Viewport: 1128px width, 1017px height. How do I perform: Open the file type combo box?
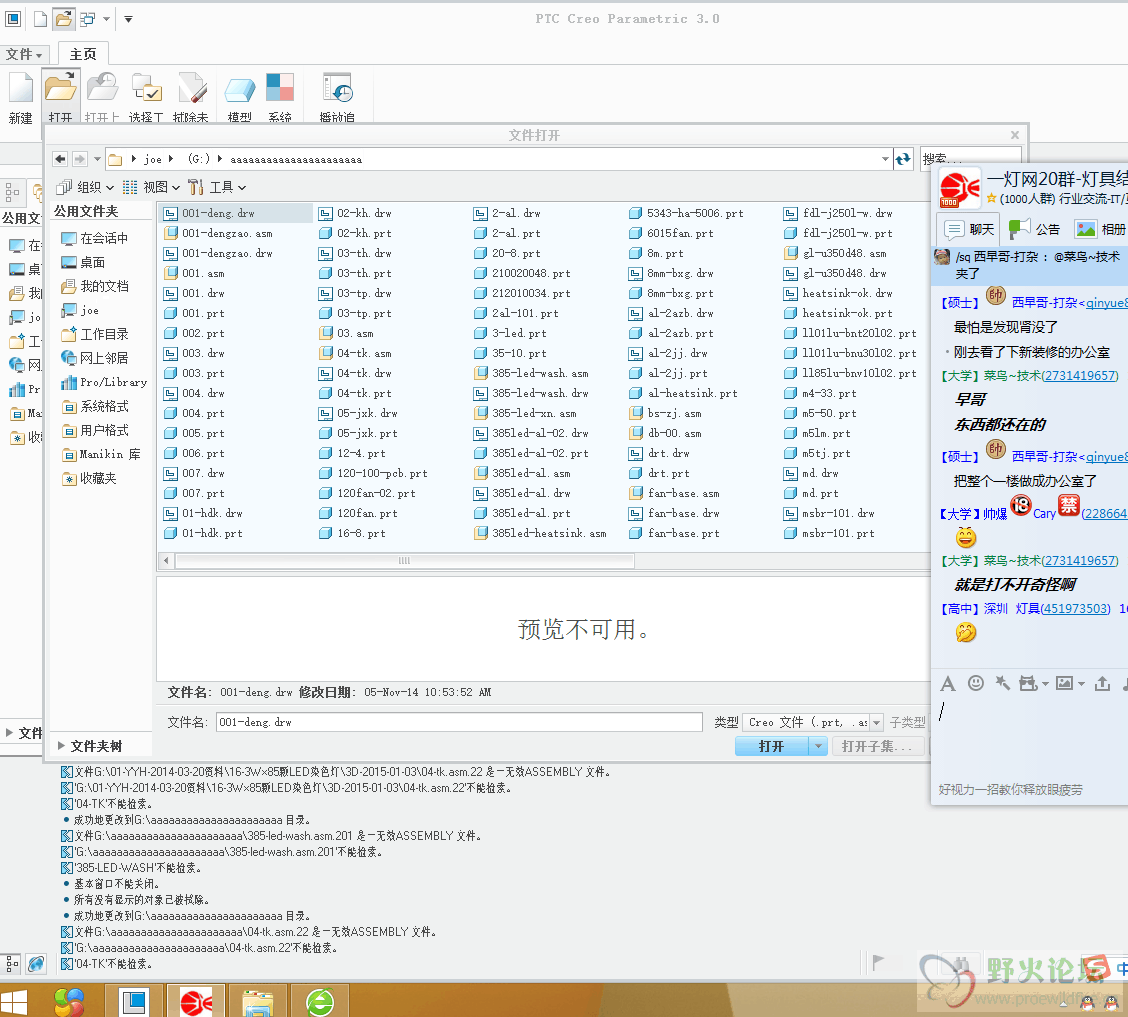[813, 722]
